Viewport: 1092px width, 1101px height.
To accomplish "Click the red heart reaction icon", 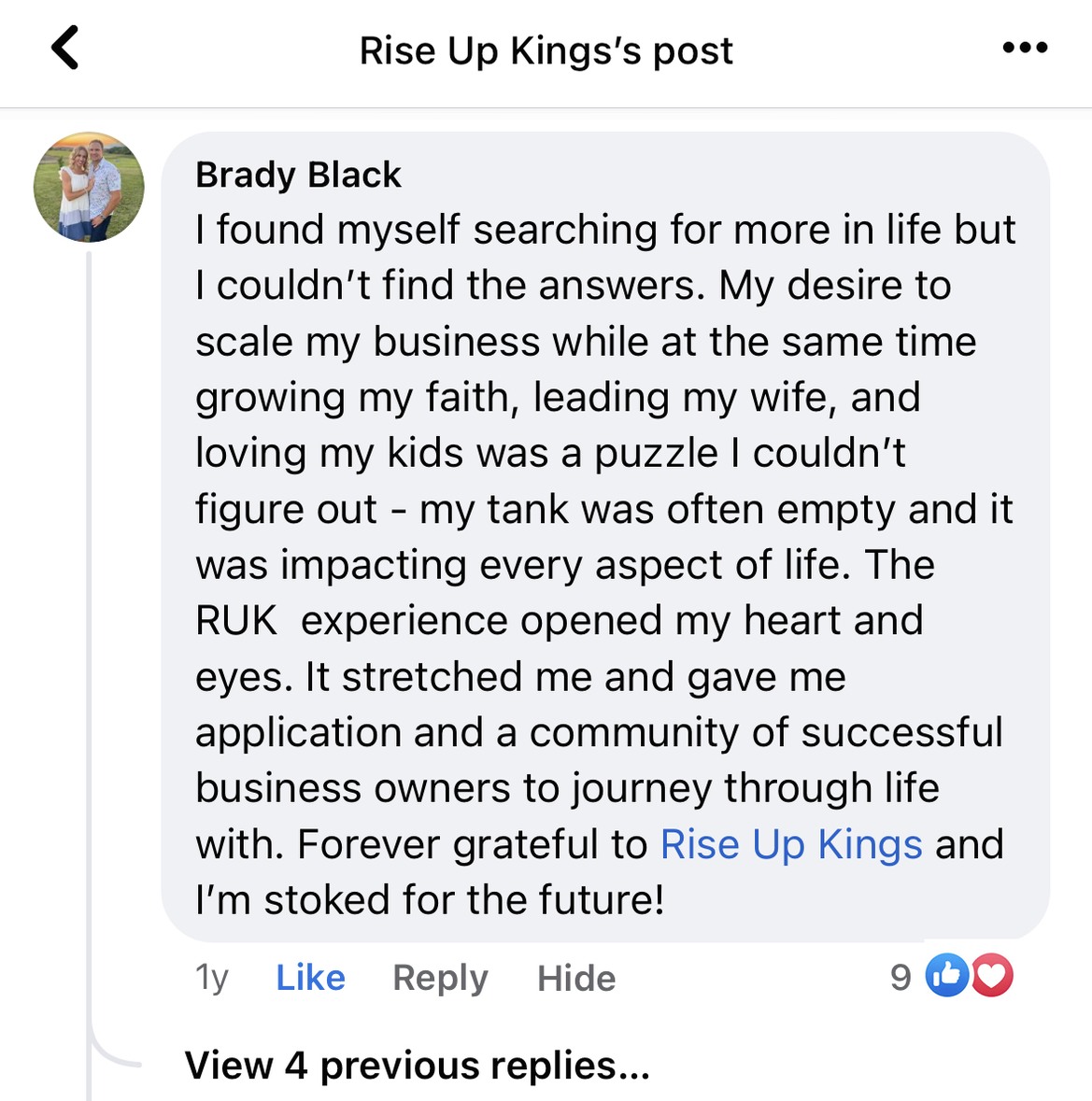I will coord(992,976).
